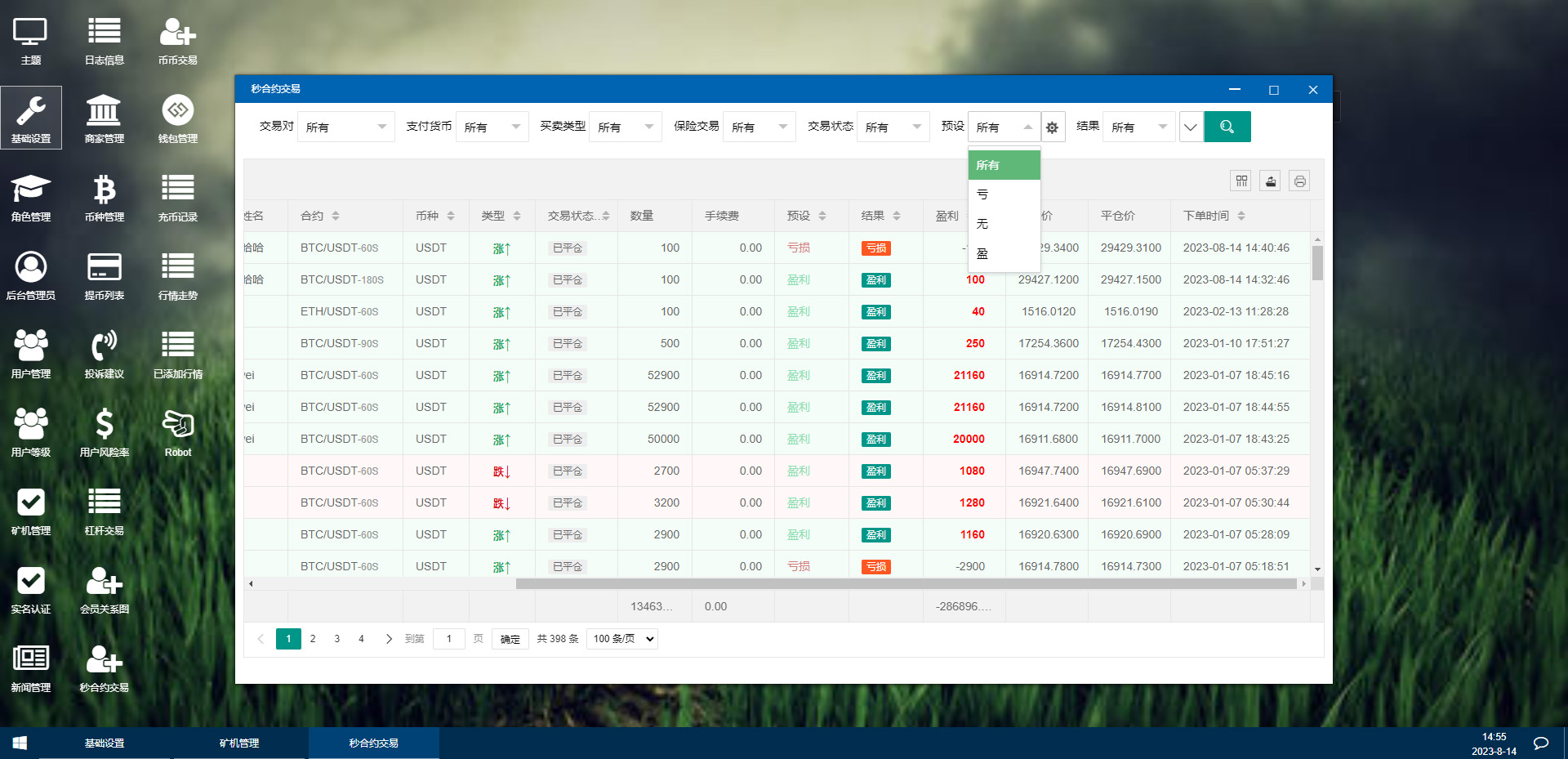Screen dimensions: 1568x759
Task: Open the column filter grid icon
Action: click(x=1241, y=181)
